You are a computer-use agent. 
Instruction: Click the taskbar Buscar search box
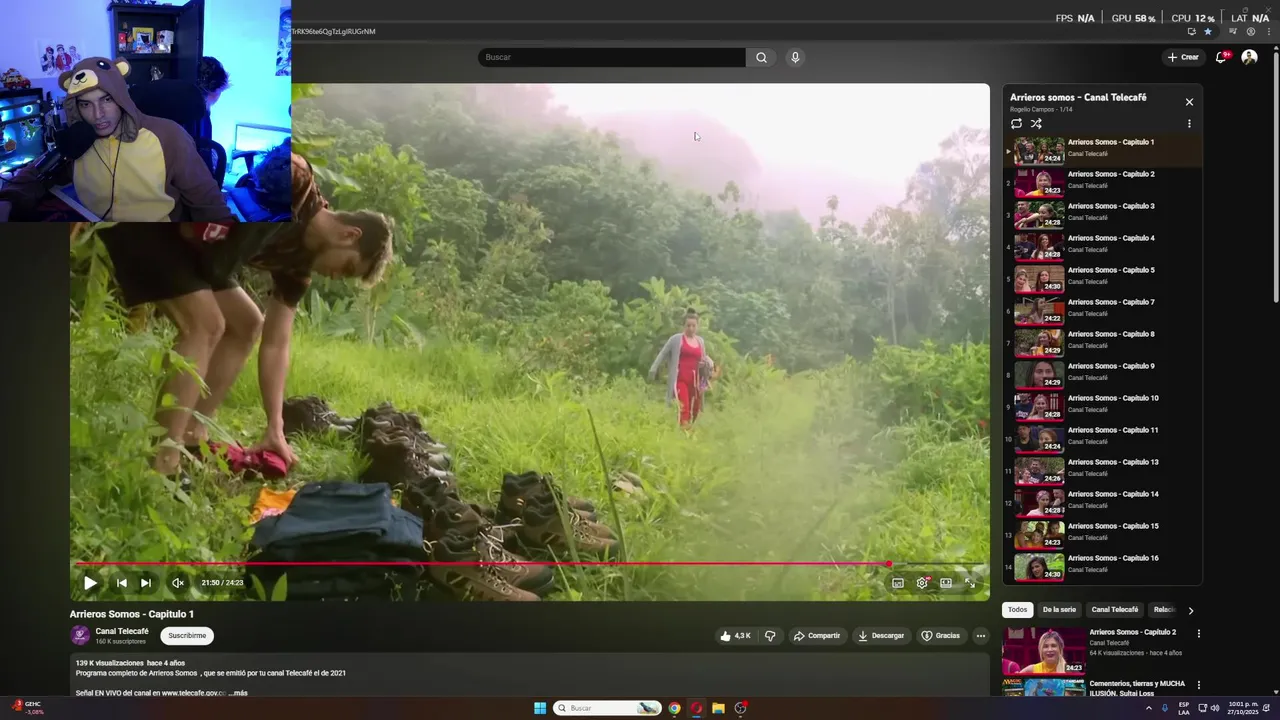608,708
